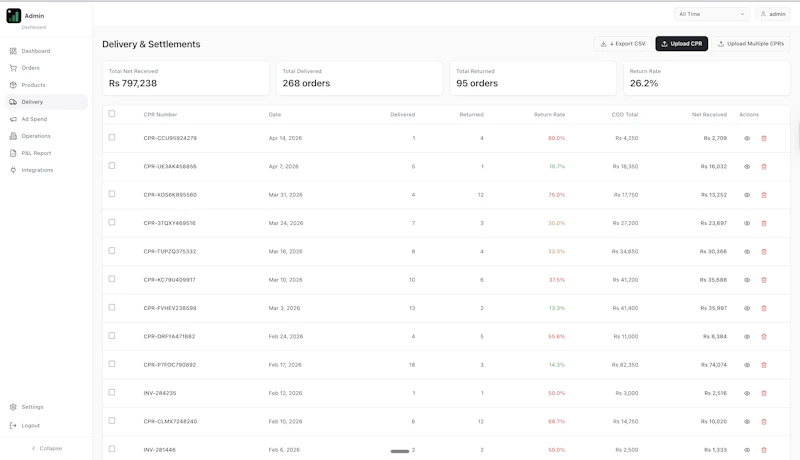Open Dashboard in the sidebar

pyautogui.click(x=46, y=51)
